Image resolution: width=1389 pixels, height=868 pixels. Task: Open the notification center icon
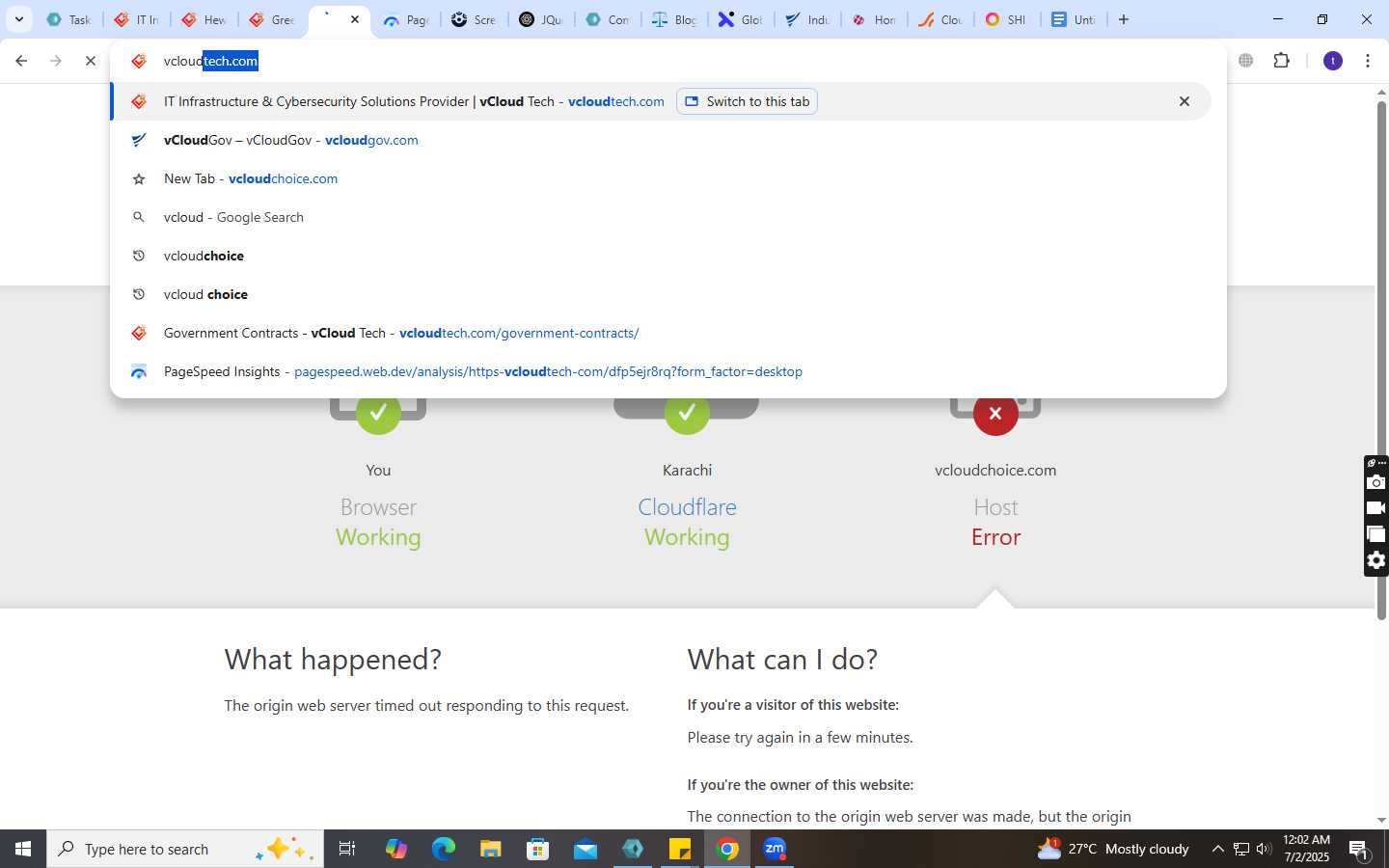click(1359, 850)
